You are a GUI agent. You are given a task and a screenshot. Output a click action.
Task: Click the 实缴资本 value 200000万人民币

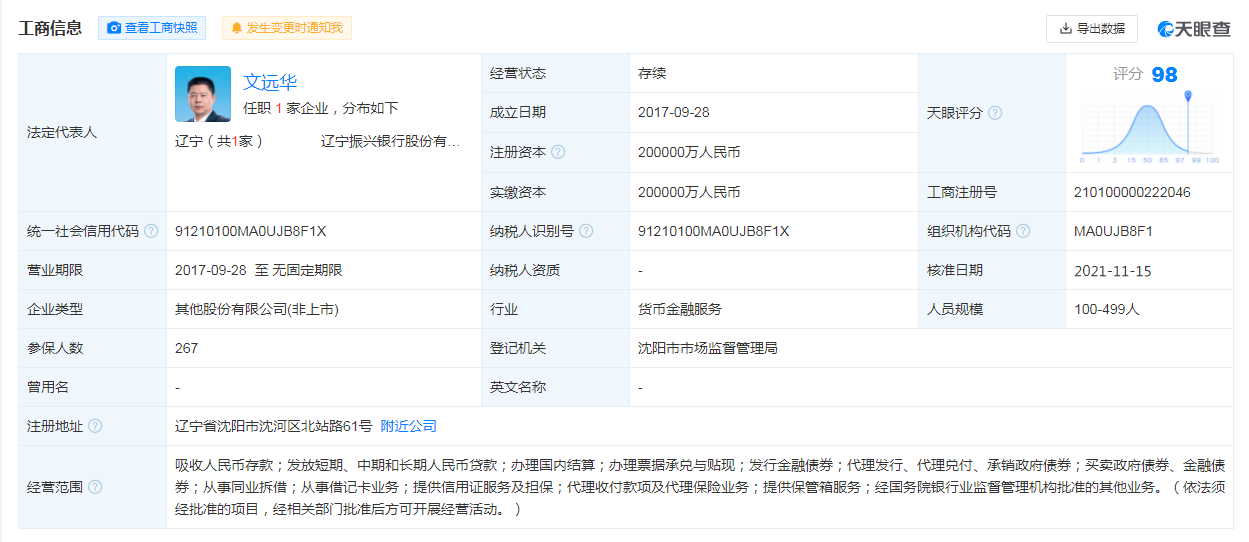[x=689, y=192]
